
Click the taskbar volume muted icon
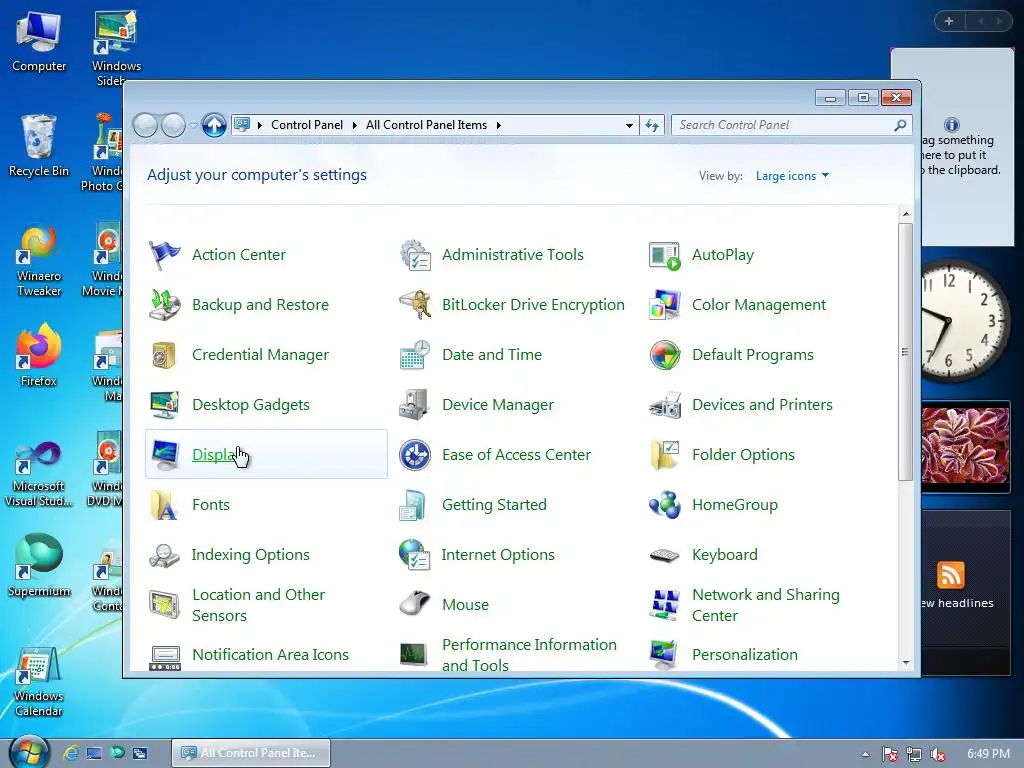click(938, 754)
